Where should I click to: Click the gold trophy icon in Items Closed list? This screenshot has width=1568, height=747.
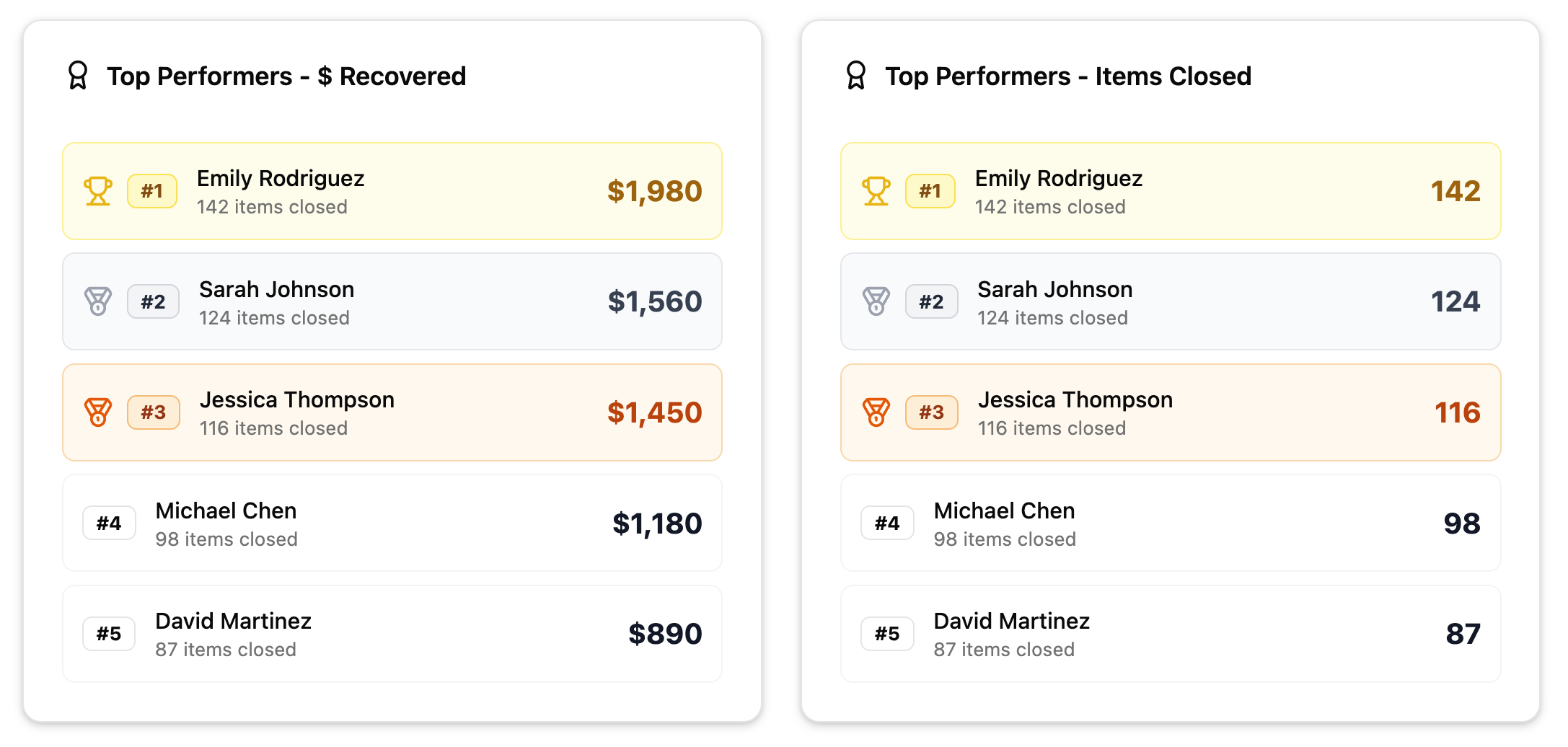pos(876,191)
